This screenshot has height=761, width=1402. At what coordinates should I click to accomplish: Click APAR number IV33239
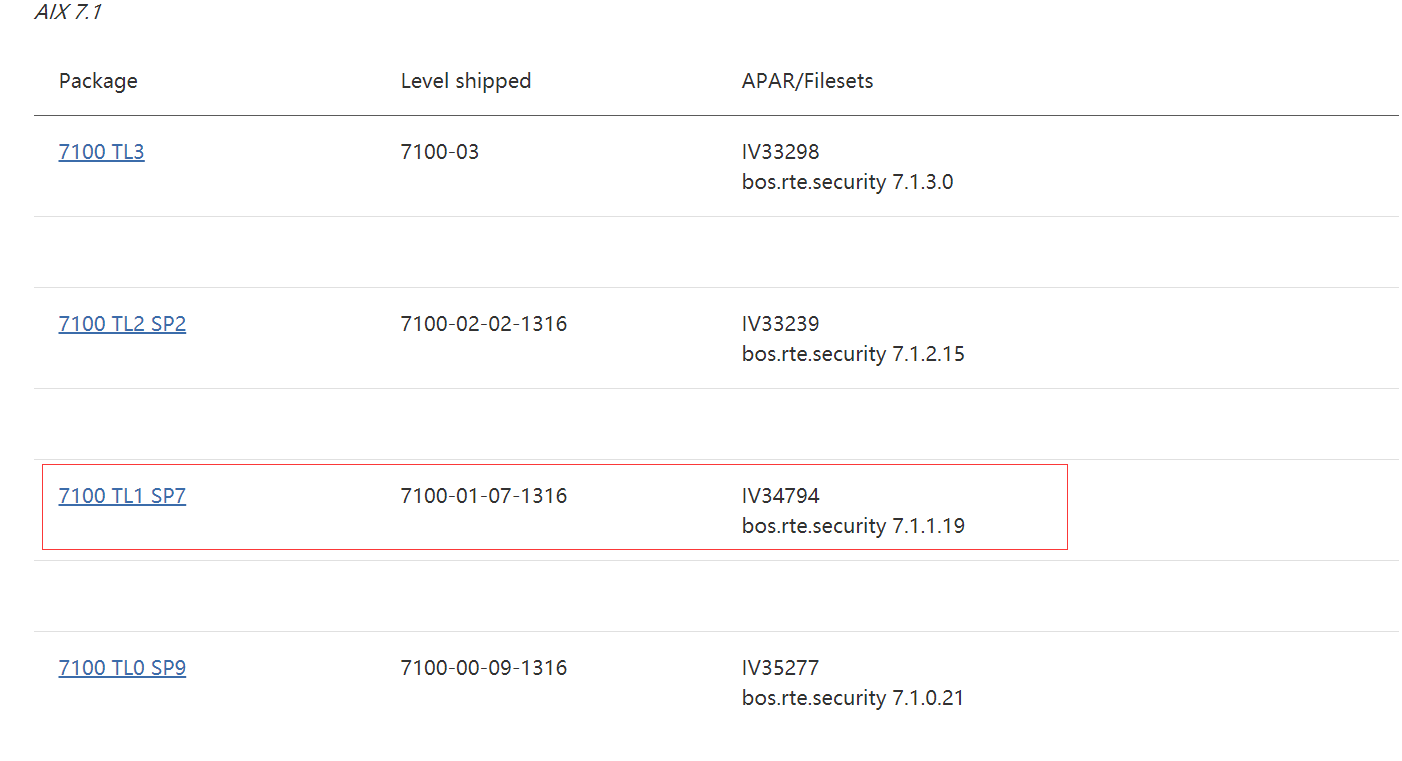coord(780,324)
